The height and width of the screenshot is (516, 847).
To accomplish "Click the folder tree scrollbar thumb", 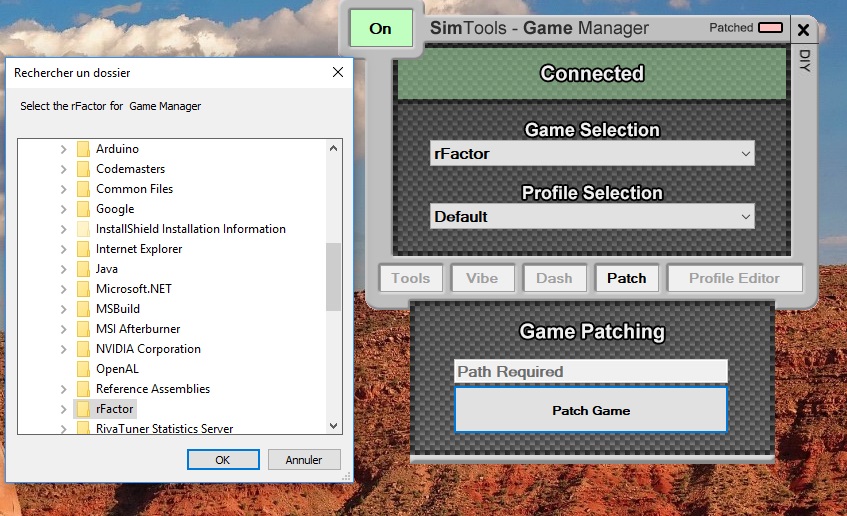I will click(333, 277).
